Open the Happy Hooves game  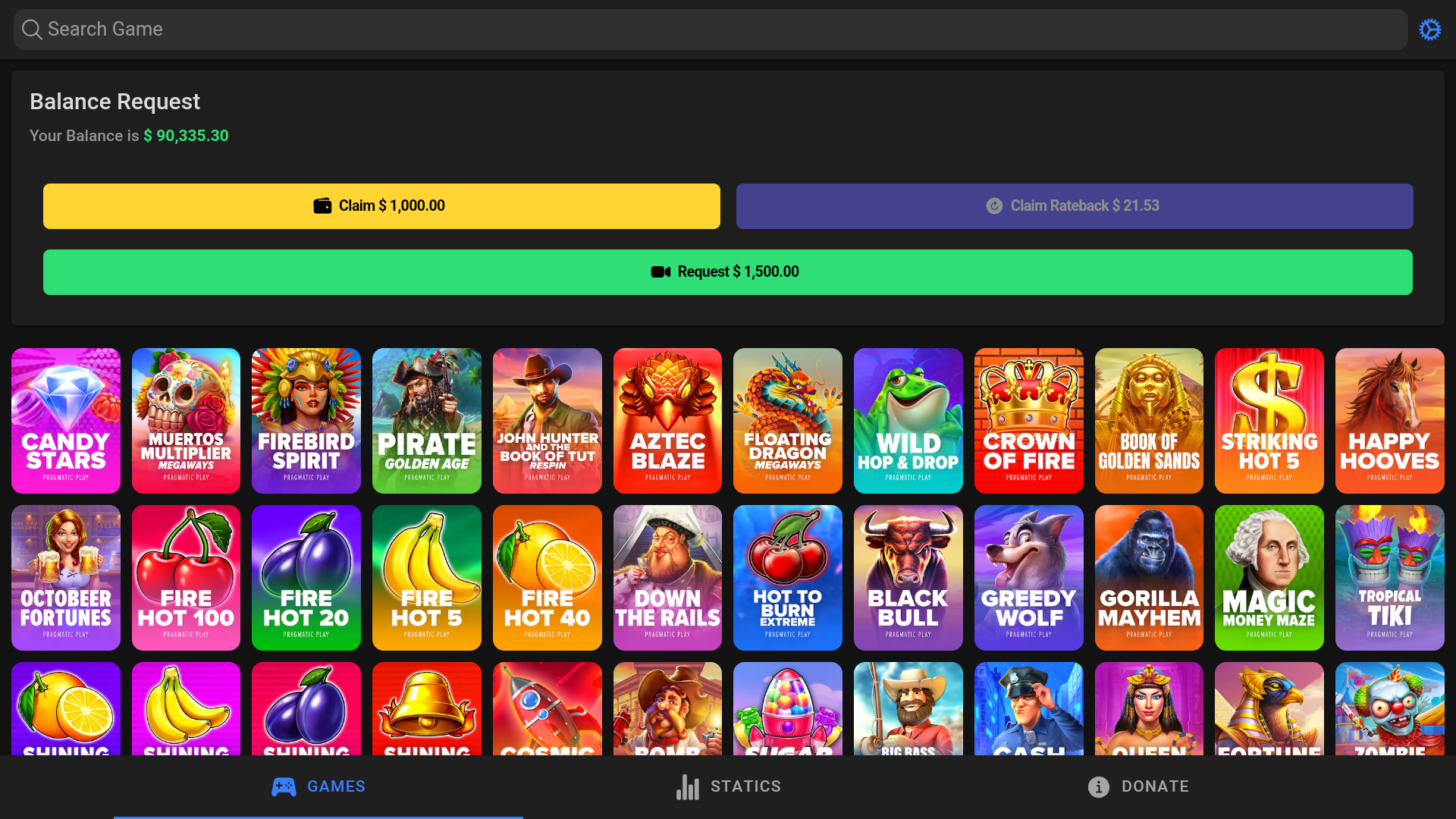[x=1389, y=421]
